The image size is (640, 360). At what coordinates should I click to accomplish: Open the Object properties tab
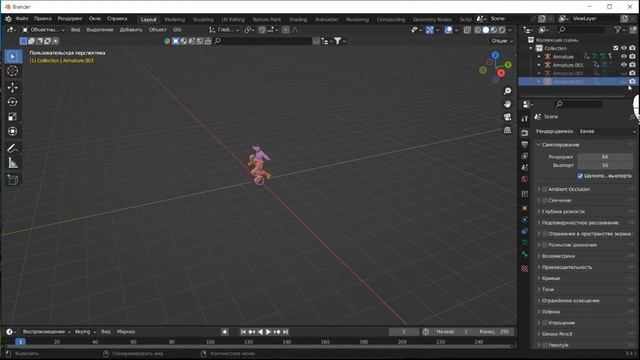coord(525,208)
